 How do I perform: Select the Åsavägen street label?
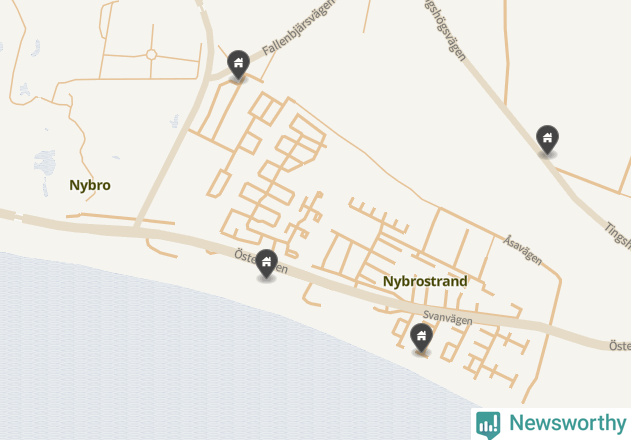click(523, 250)
